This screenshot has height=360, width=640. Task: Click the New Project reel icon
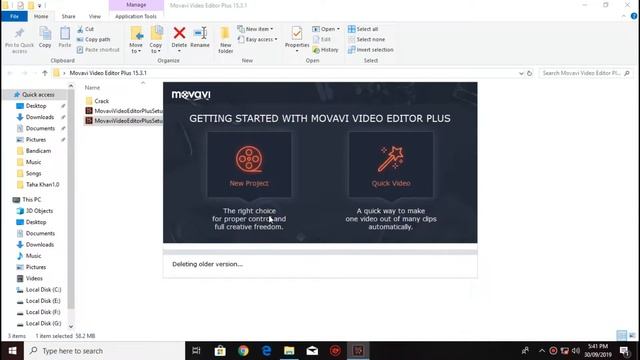(x=249, y=159)
